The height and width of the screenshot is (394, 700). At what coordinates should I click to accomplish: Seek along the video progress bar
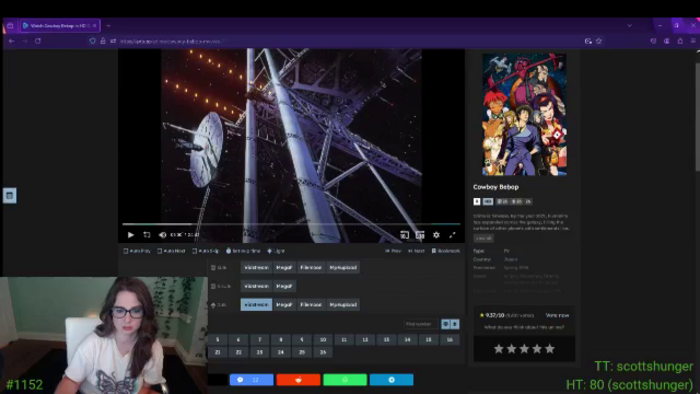292,224
